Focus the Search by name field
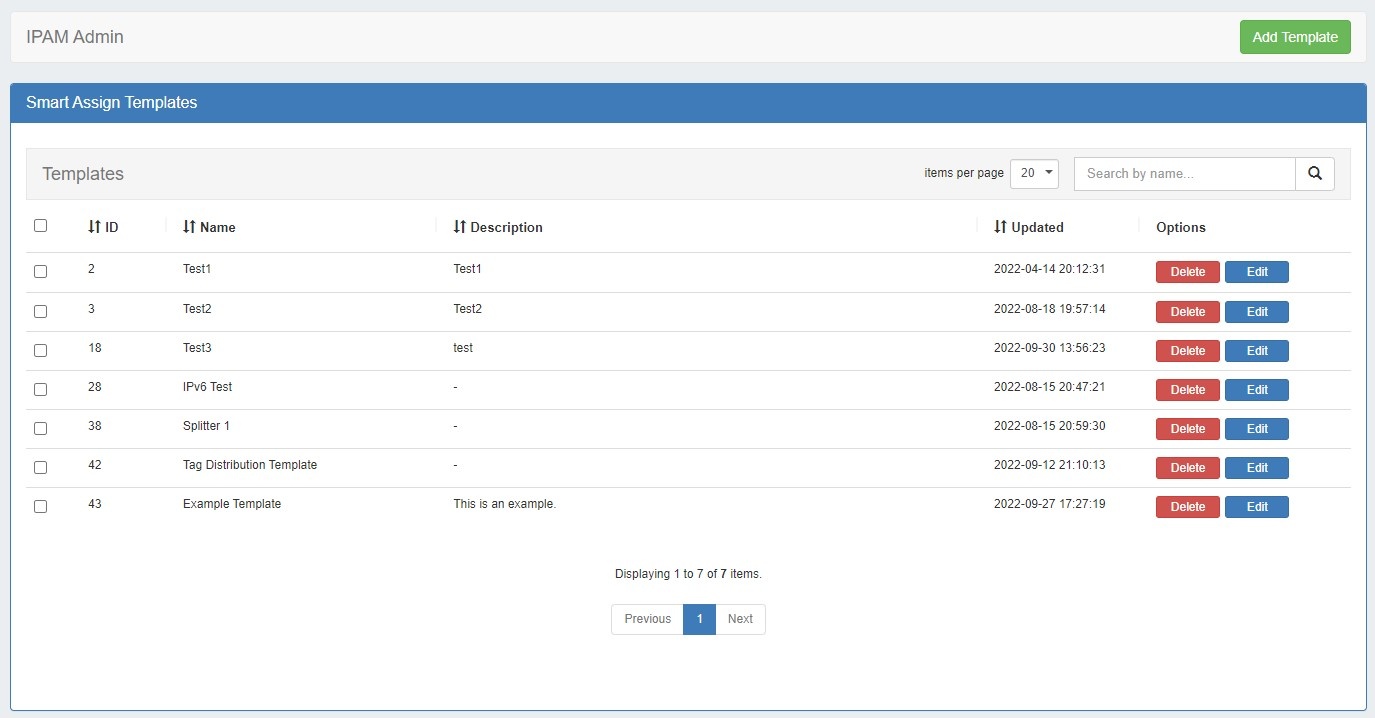The height and width of the screenshot is (718, 1375). coord(1184,173)
